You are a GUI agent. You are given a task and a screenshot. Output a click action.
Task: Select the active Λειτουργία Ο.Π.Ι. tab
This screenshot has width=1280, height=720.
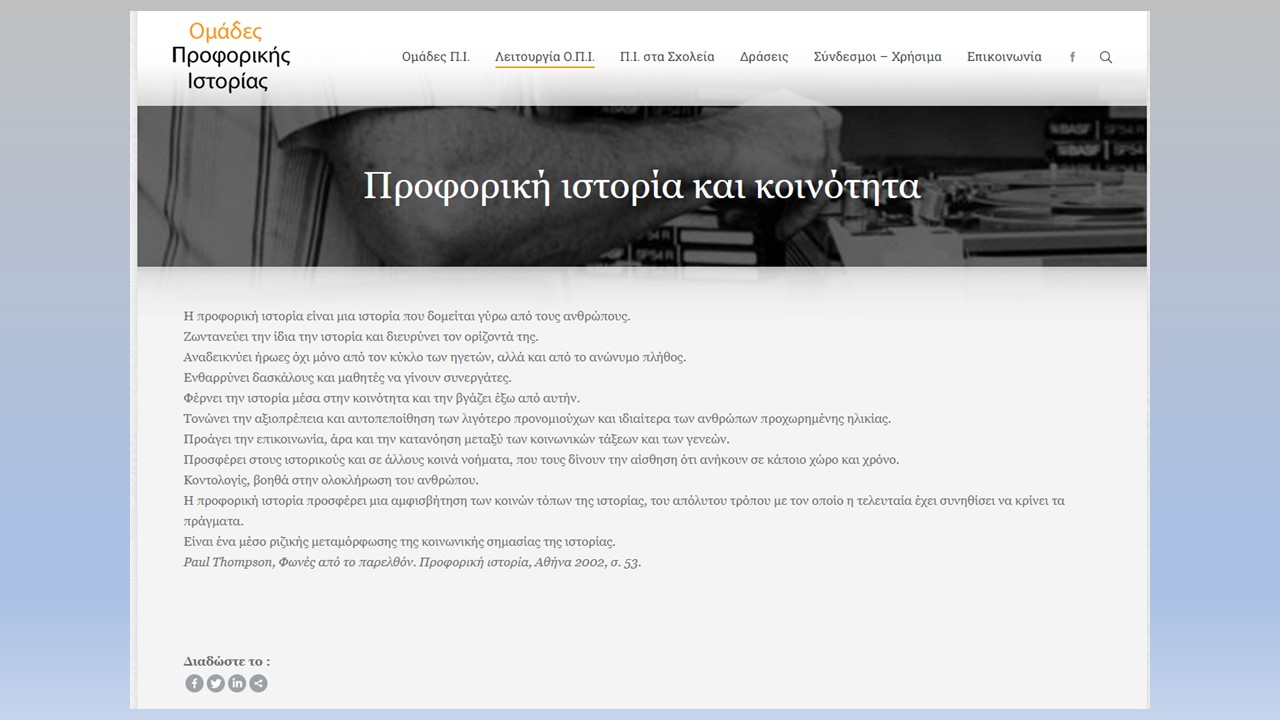(543, 57)
